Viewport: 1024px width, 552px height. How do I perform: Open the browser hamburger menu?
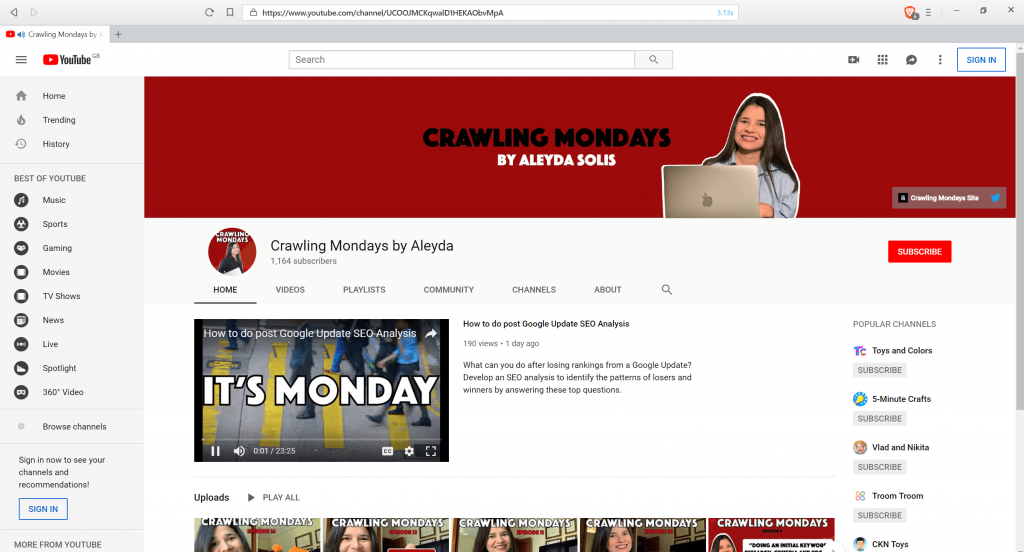pyautogui.click(x=928, y=12)
